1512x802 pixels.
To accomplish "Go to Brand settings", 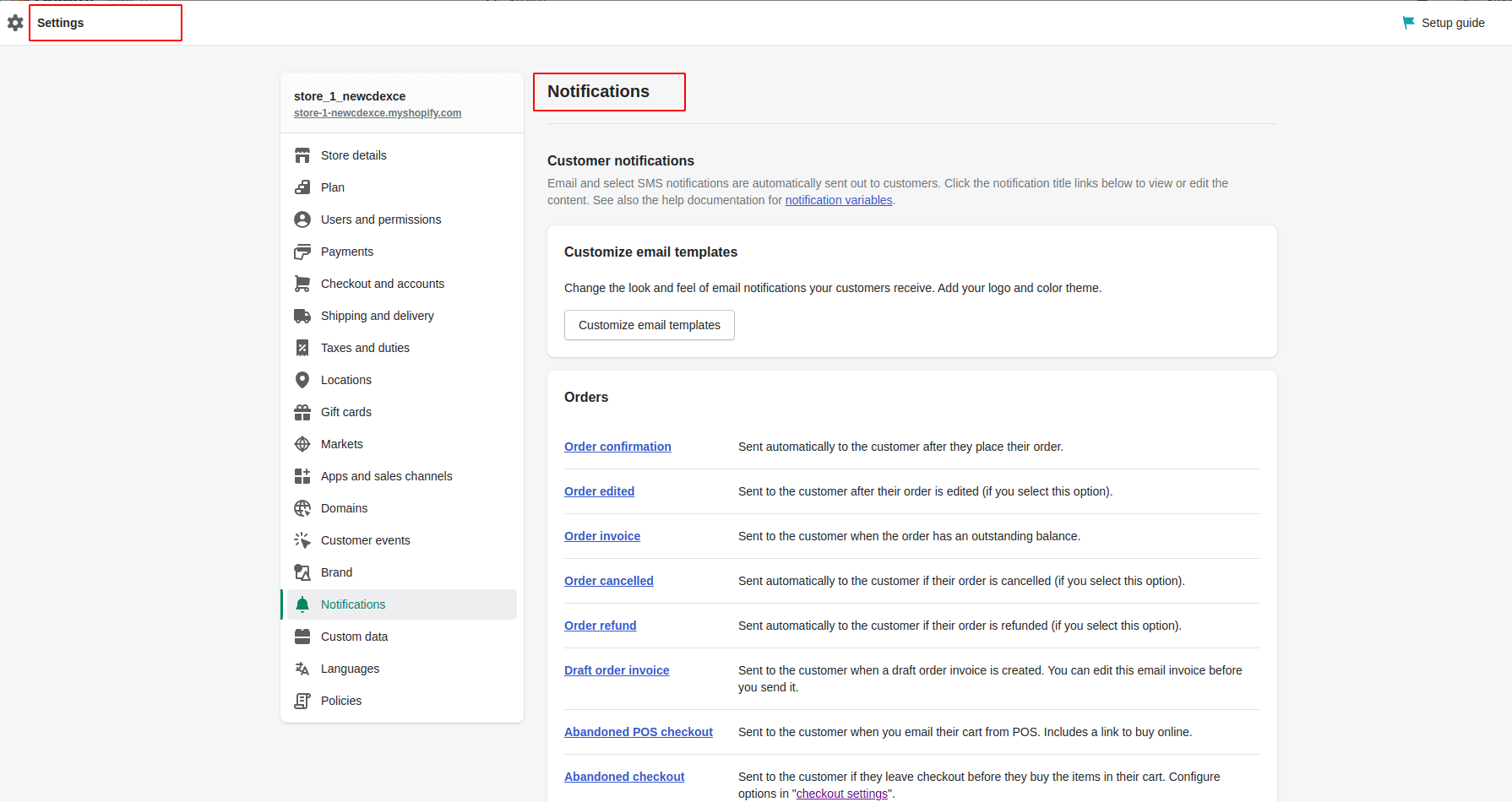I will [x=402, y=572].
